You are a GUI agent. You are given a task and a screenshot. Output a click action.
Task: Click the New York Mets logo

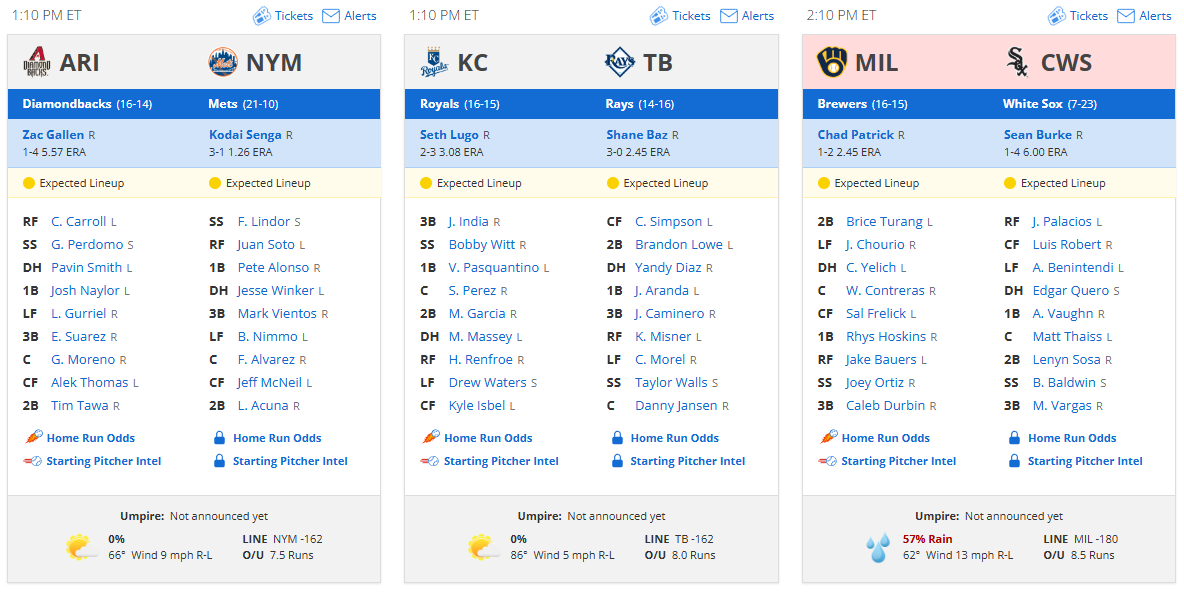pyautogui.click(x=223, y=62)
